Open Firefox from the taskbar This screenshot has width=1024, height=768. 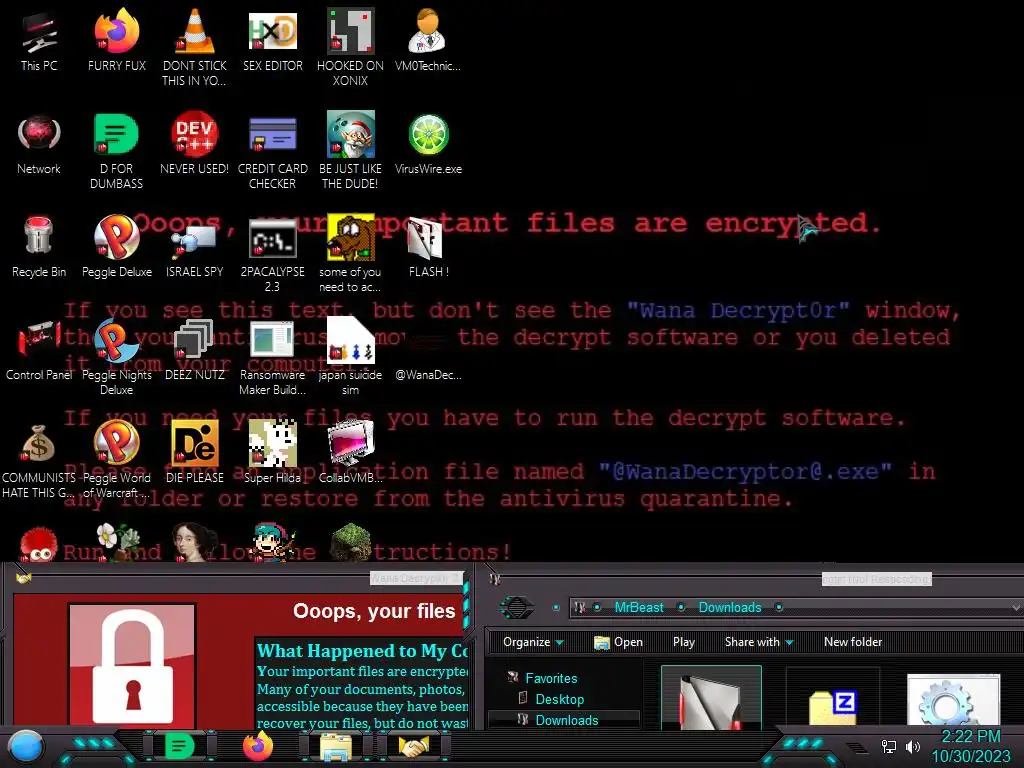pos(258,746)
